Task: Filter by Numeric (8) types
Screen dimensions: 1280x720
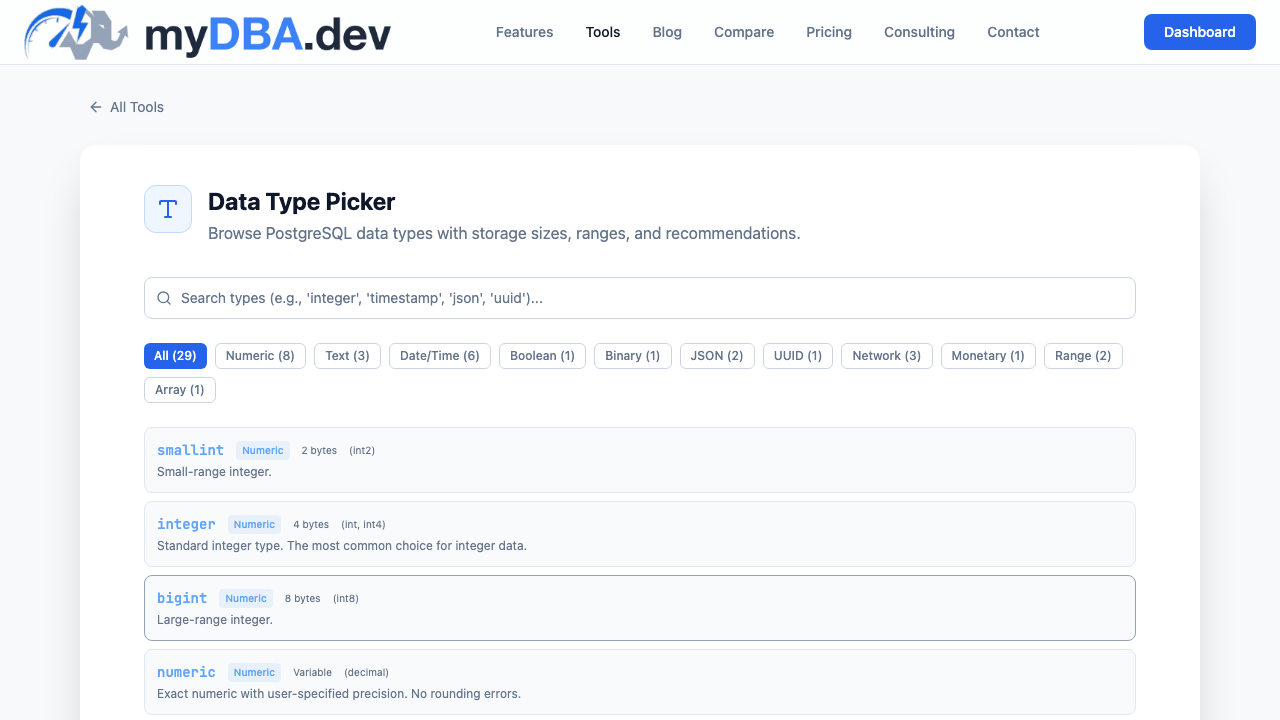Action: tap(260, 356)
